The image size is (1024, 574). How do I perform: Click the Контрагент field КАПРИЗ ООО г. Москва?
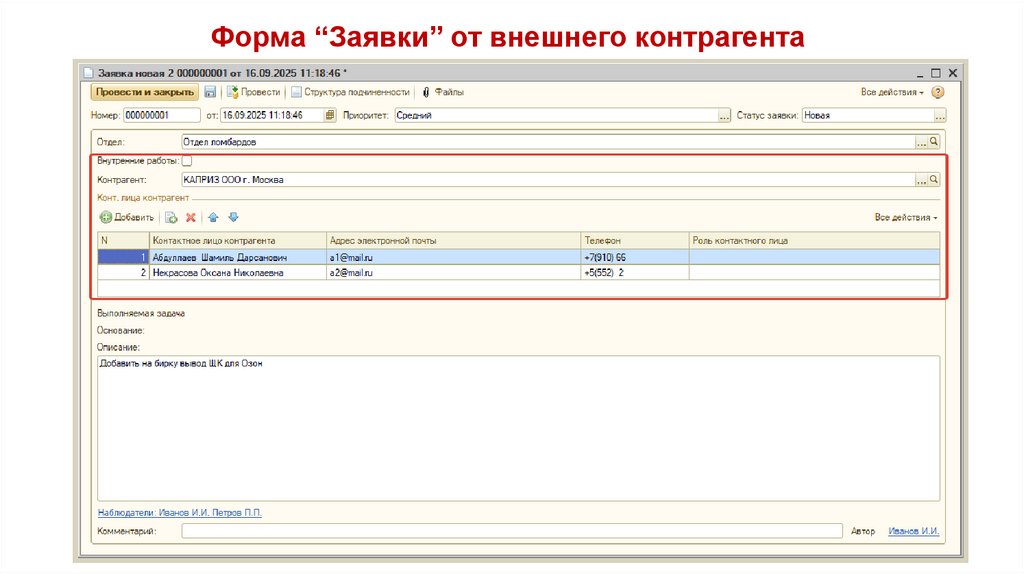548,180
